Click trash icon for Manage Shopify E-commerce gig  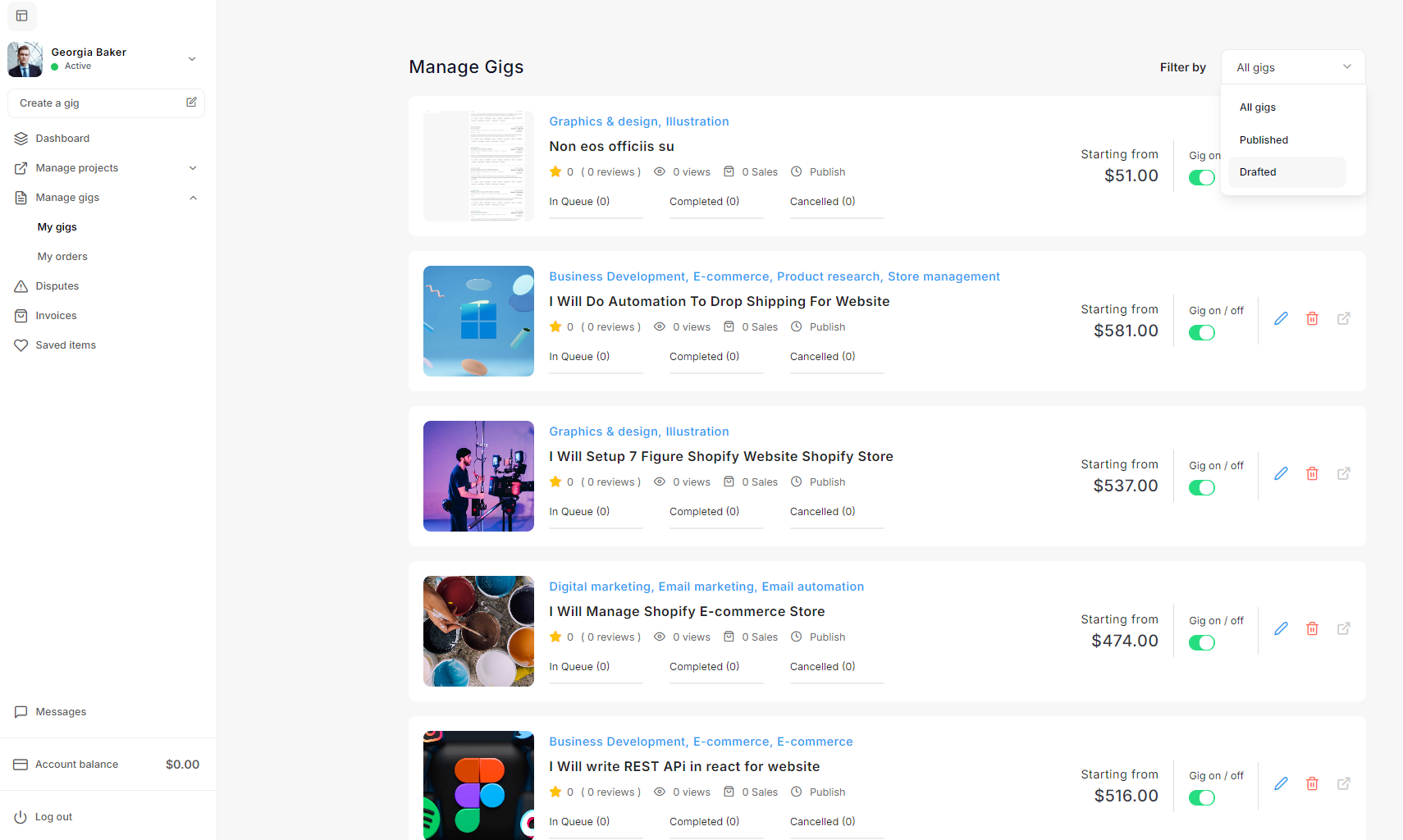click(x=1312, y=628)
